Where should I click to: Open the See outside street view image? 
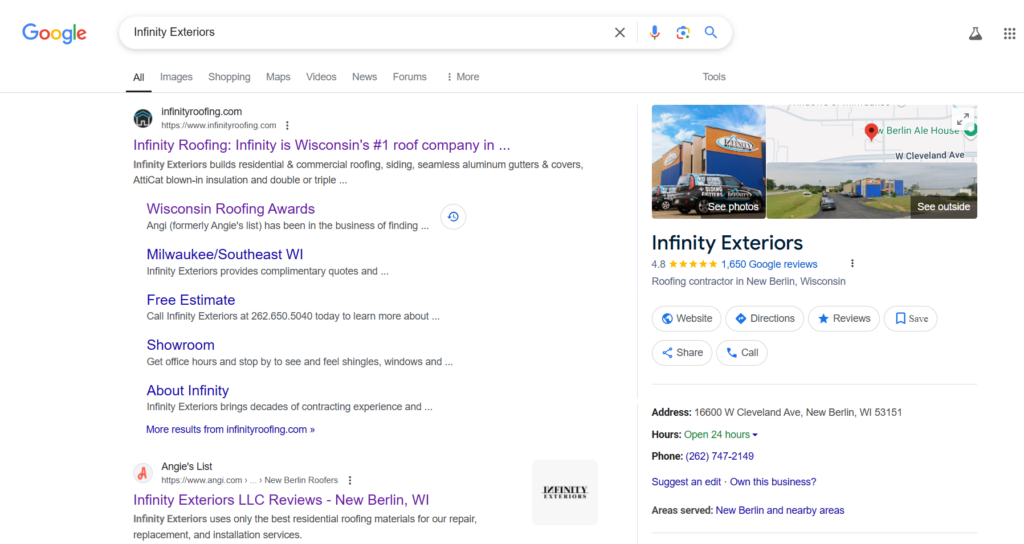(872, 190)
